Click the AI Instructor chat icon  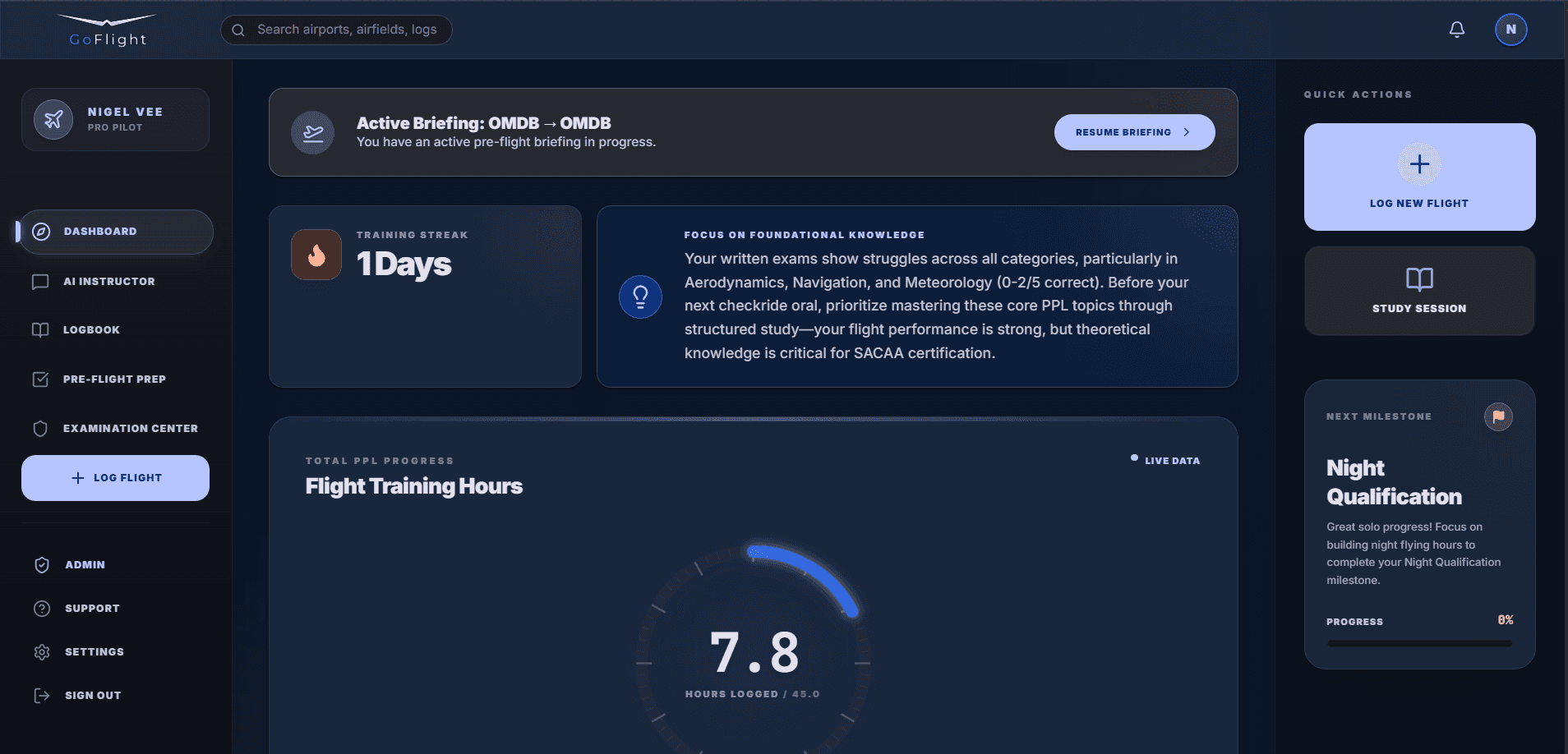[x=40, y=282]
